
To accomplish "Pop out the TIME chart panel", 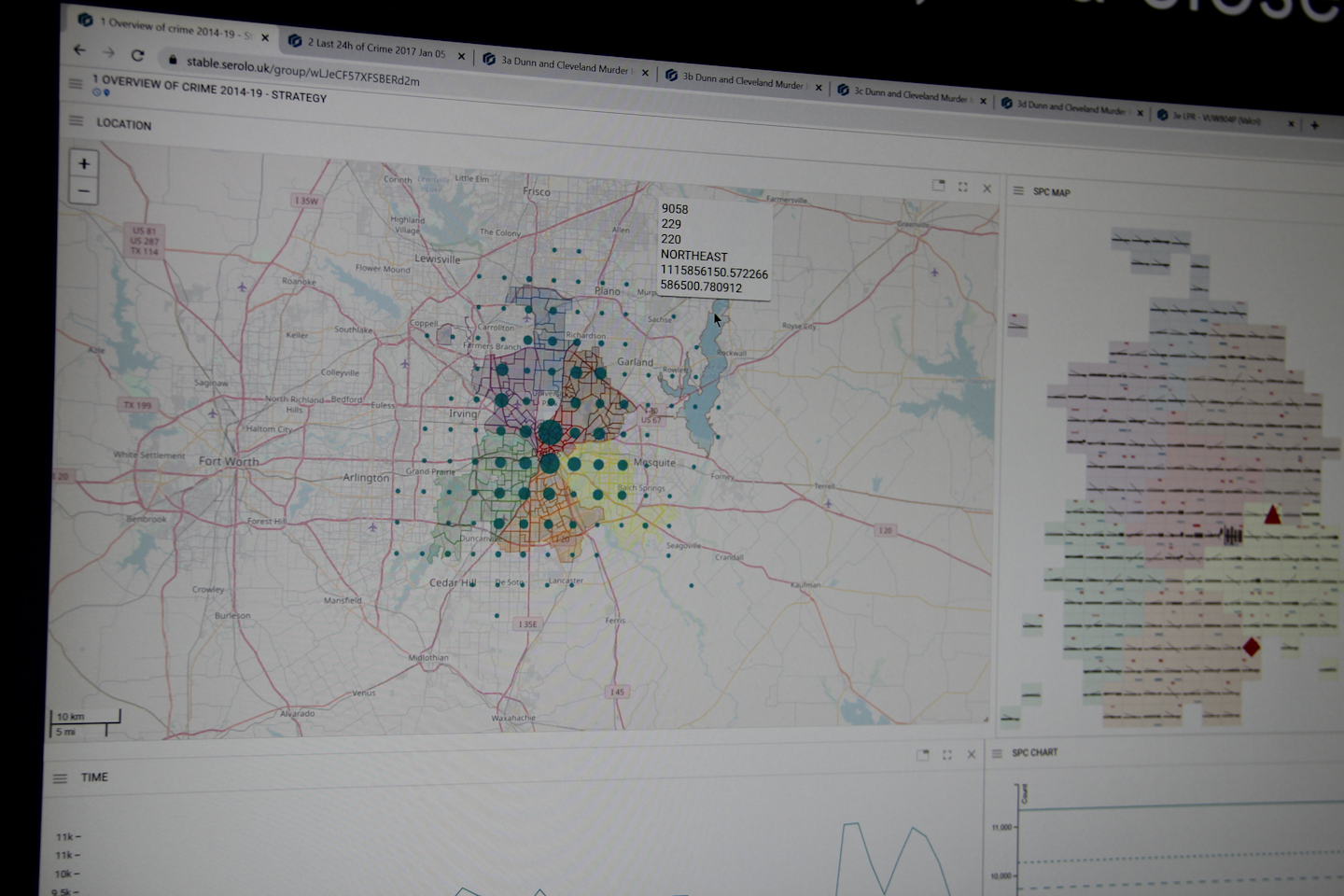I will (x=923, y=754).
